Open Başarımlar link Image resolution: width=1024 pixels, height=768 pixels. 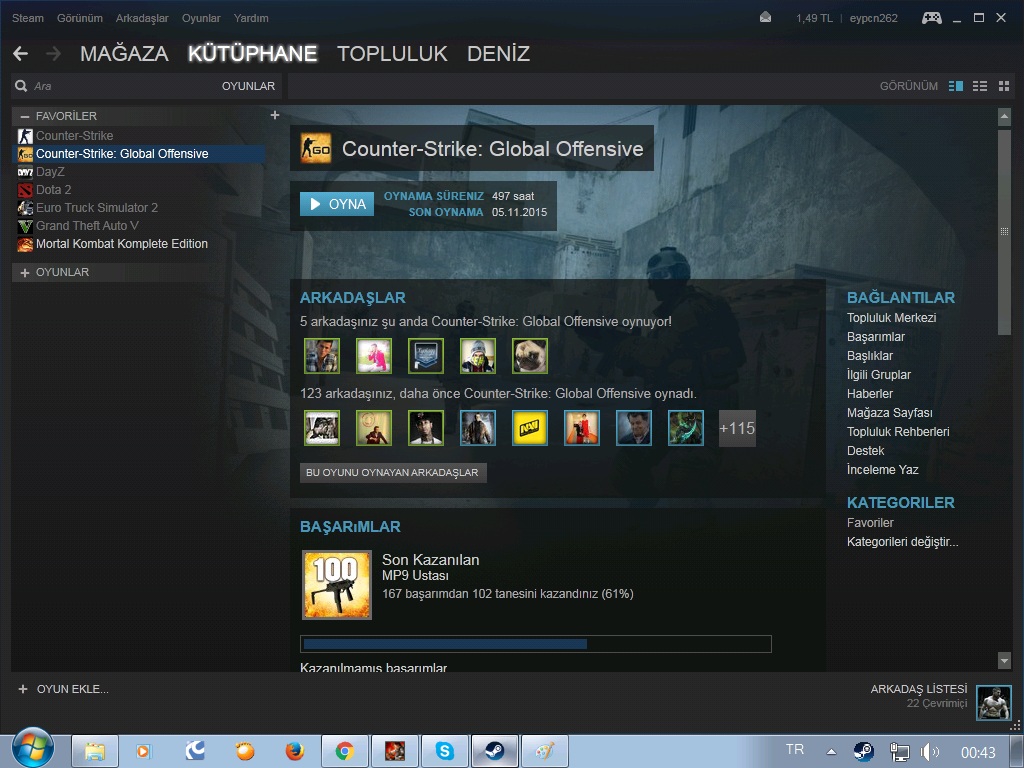point(876,336)
